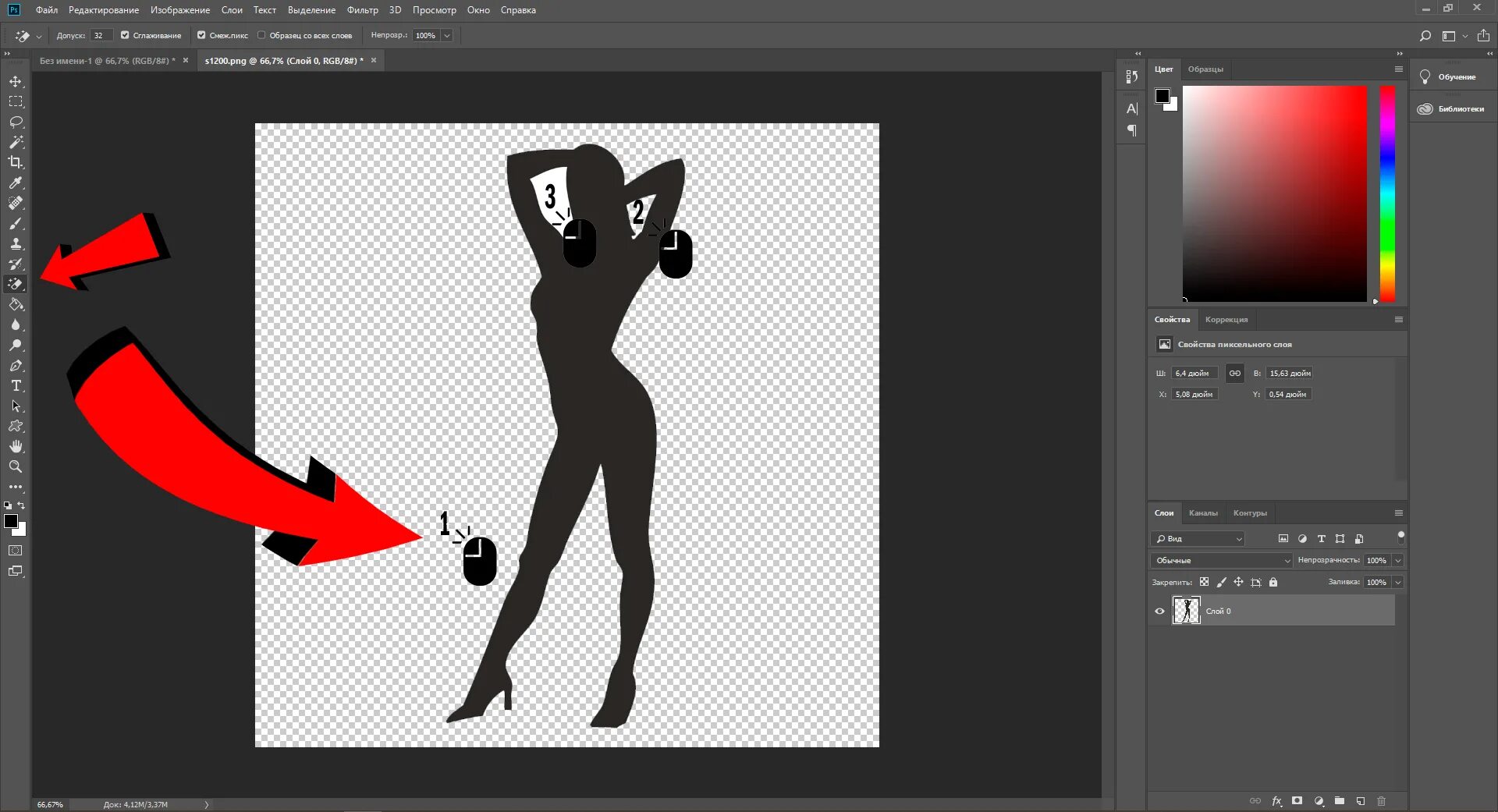Enable Образец со всех слоев checkbox

261,35
